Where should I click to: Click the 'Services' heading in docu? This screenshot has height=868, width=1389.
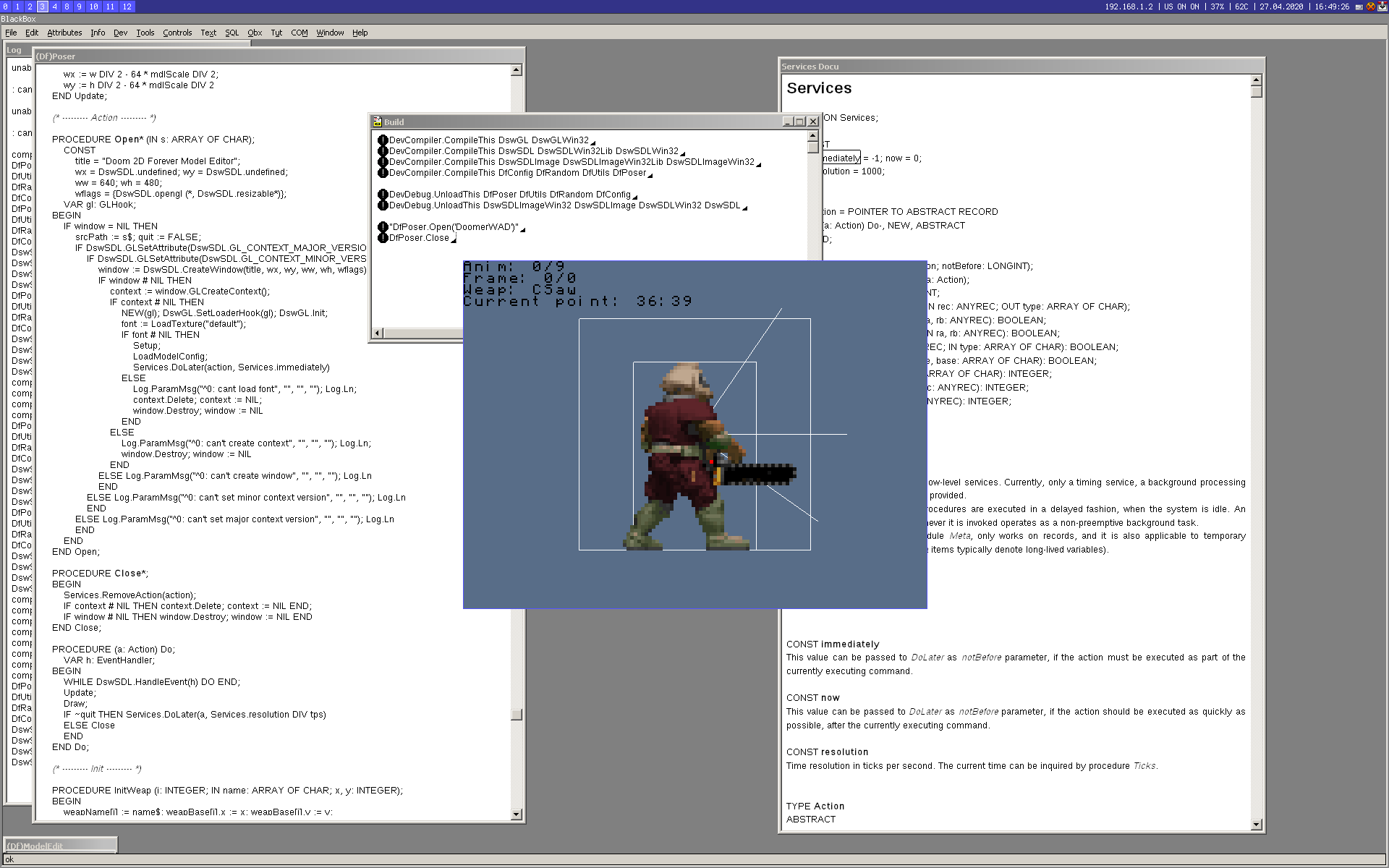[819, 88]
